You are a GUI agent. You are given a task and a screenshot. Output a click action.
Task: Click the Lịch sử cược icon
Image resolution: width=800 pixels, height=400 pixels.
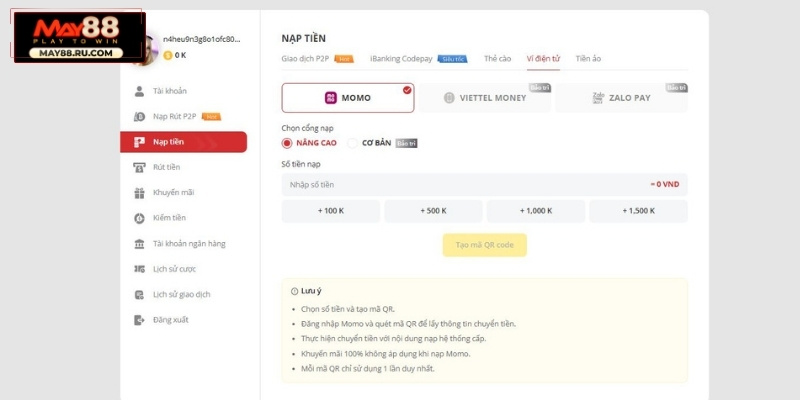139,269
